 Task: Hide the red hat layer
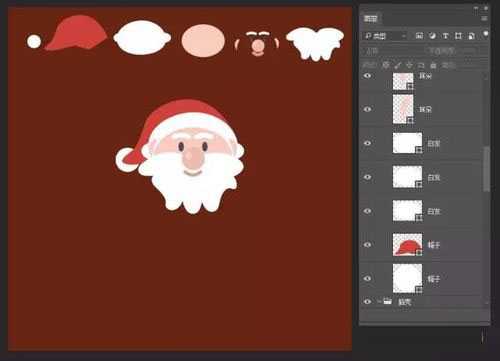click(x=368, y=245)
